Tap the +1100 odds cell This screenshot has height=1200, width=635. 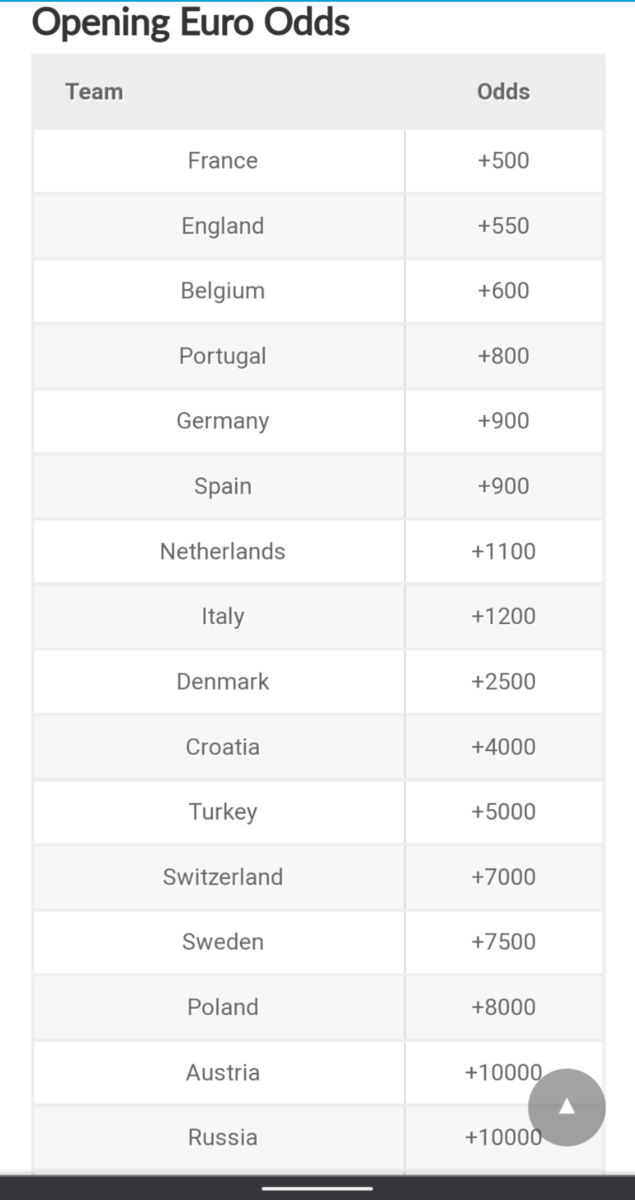(503, 551)
